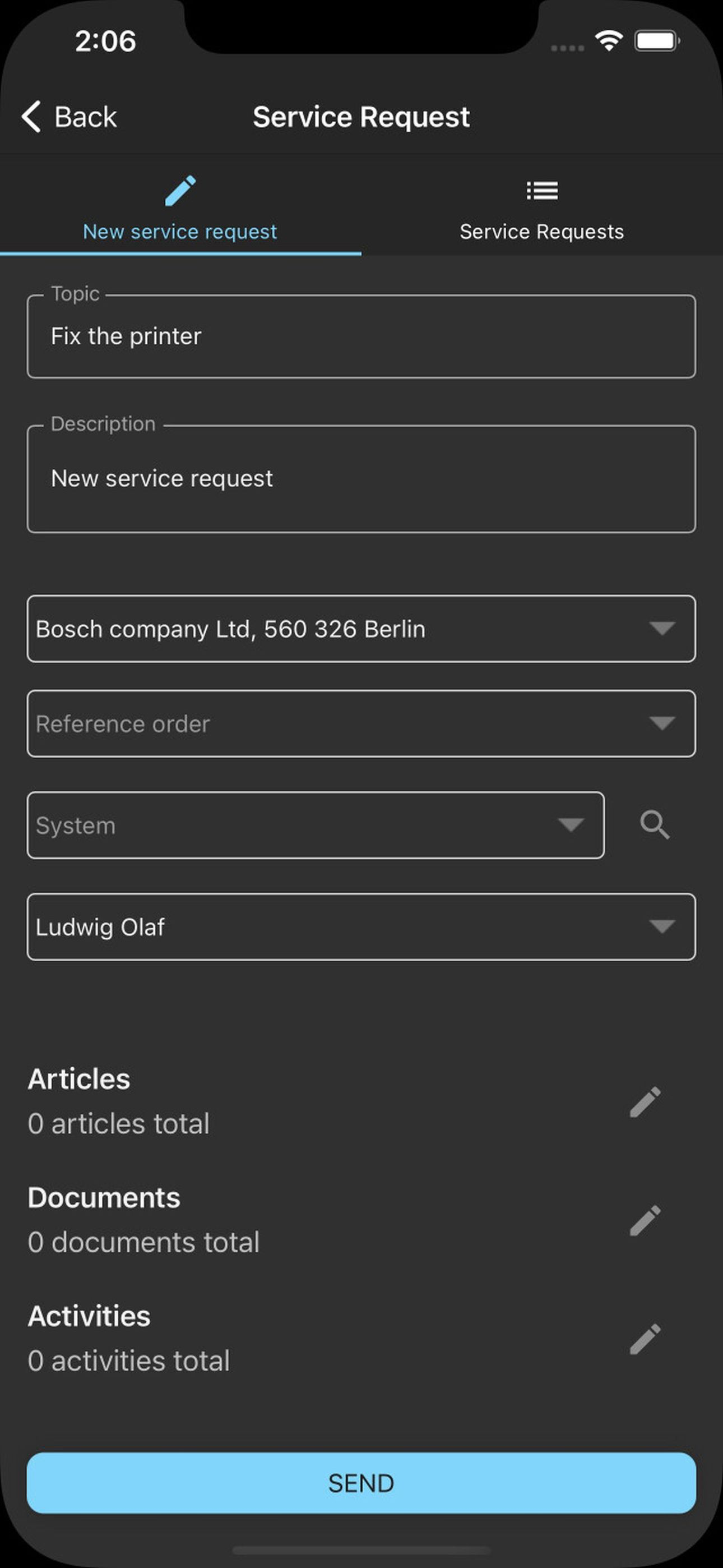
Task: Tap the 2:06 clock in status bar
Action: pos(105,41)
